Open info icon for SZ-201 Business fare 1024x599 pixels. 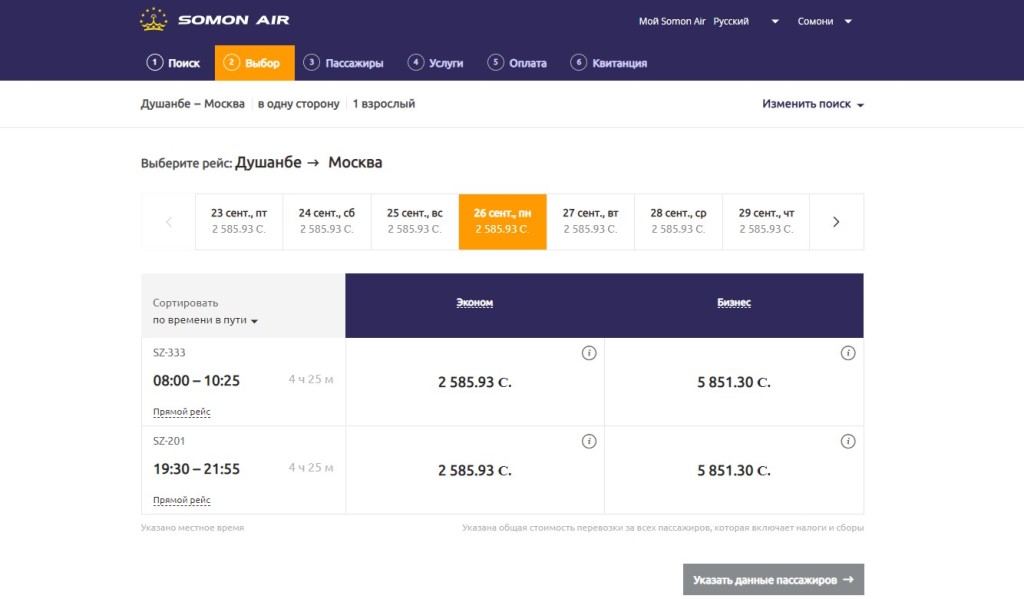[x=848, y=441]
